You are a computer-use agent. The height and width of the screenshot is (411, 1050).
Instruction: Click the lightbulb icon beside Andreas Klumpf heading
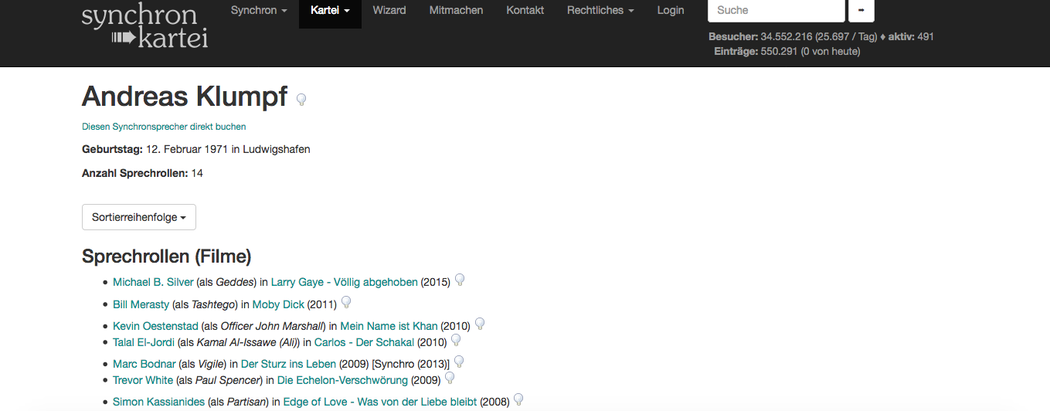coord(301,100)
